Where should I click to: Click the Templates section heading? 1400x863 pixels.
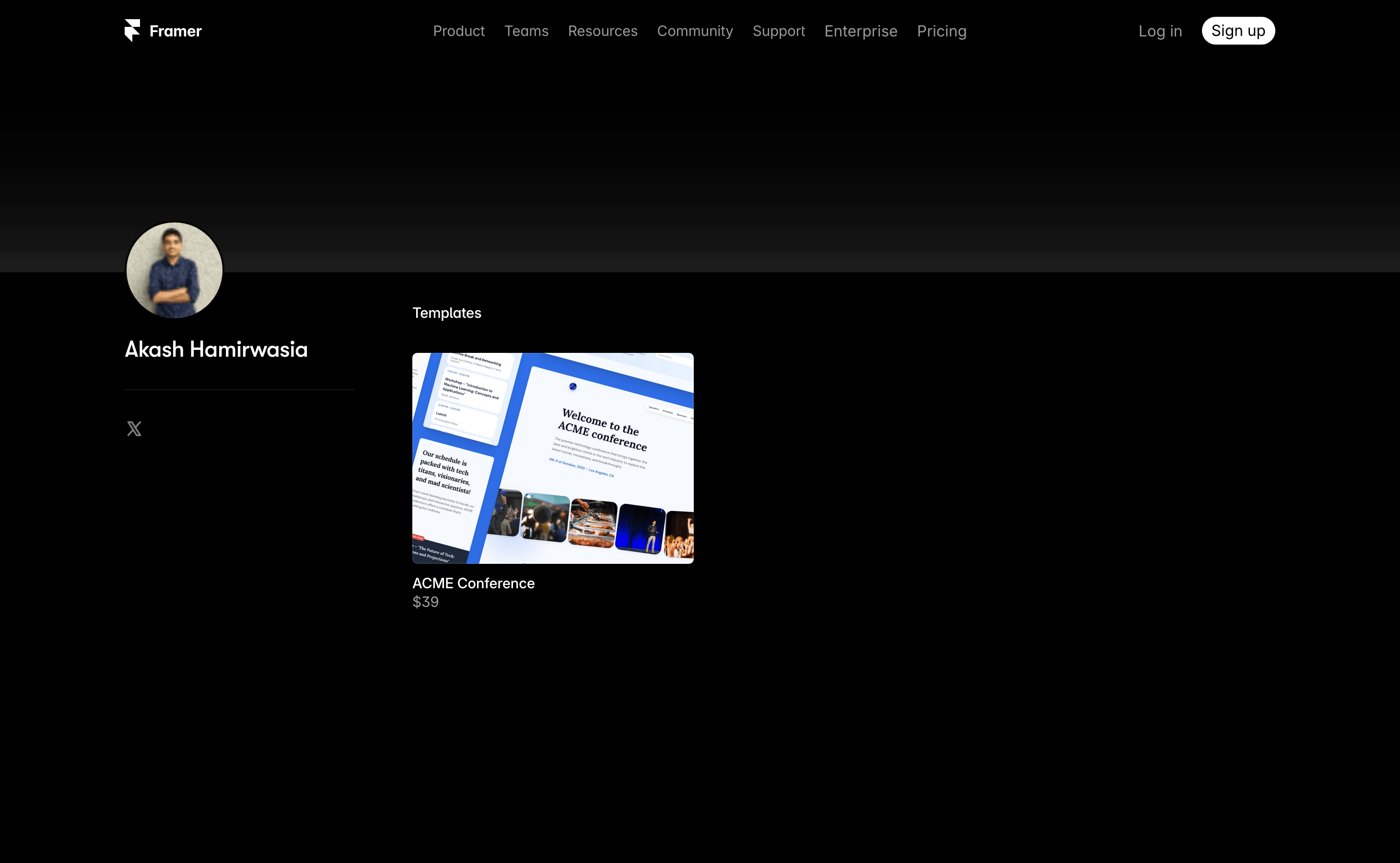pos(447,313)
